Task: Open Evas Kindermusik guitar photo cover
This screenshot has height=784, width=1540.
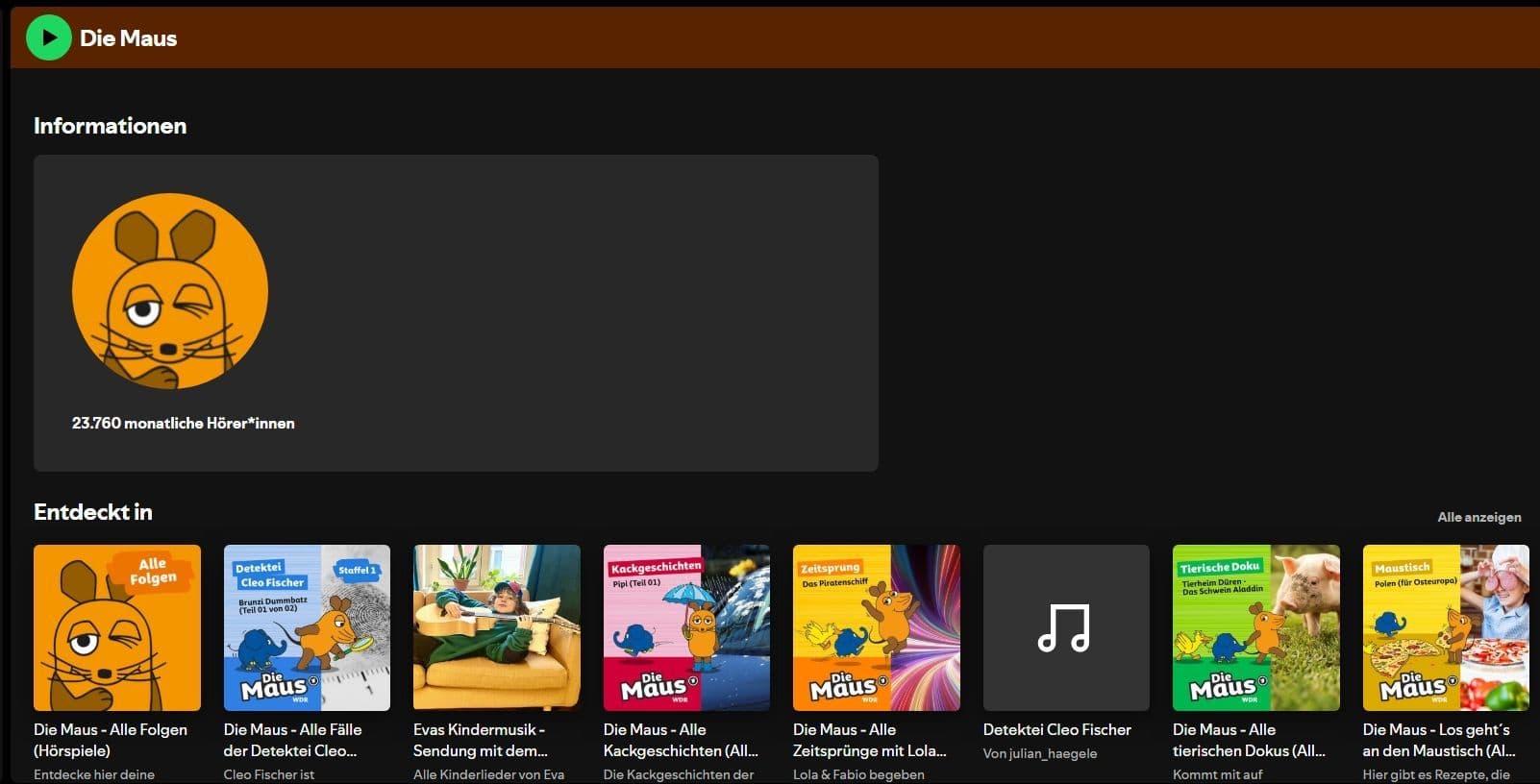Action: [496, 627]
